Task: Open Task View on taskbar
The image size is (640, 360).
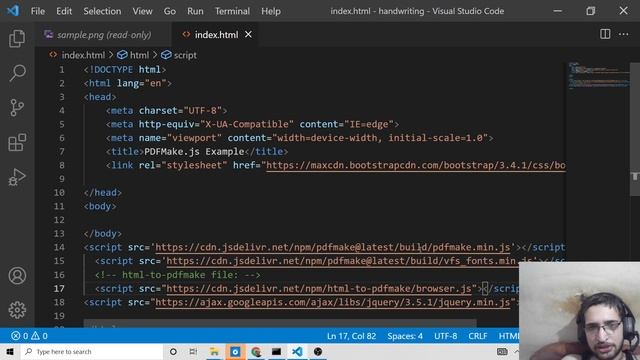Action: (x=193, y=351)
